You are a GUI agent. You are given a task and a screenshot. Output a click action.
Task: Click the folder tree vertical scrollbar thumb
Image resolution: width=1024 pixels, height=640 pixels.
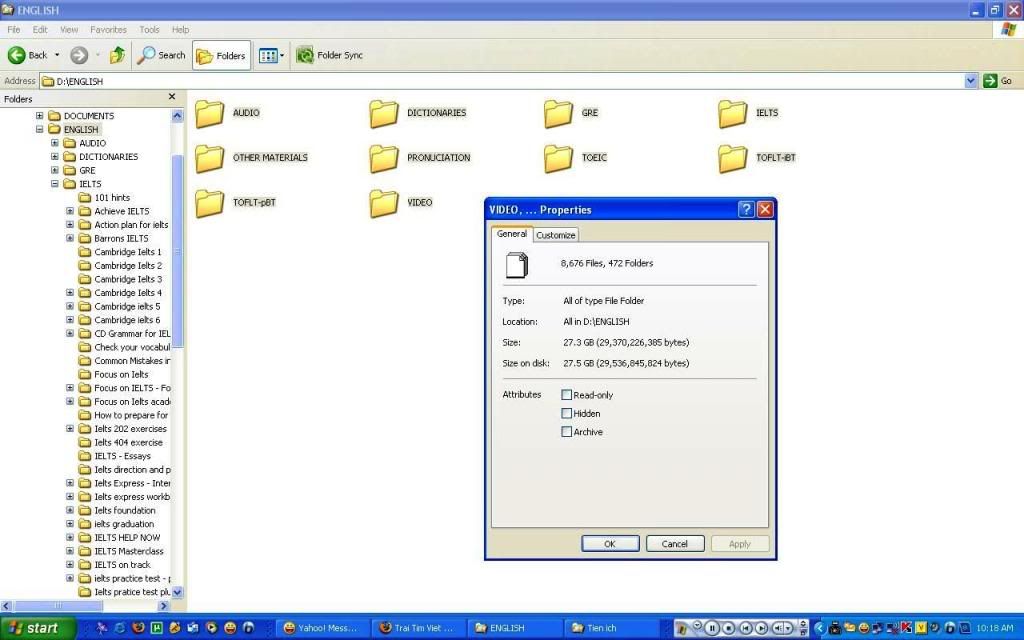click(177, 251)
